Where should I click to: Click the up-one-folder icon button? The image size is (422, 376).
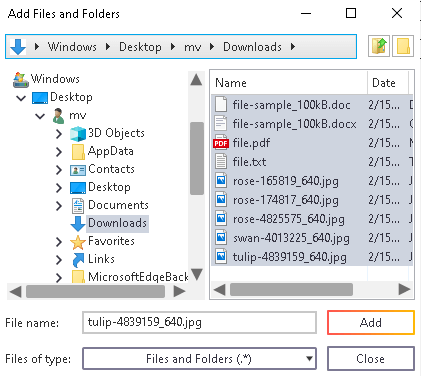click(x=379, y=46)
